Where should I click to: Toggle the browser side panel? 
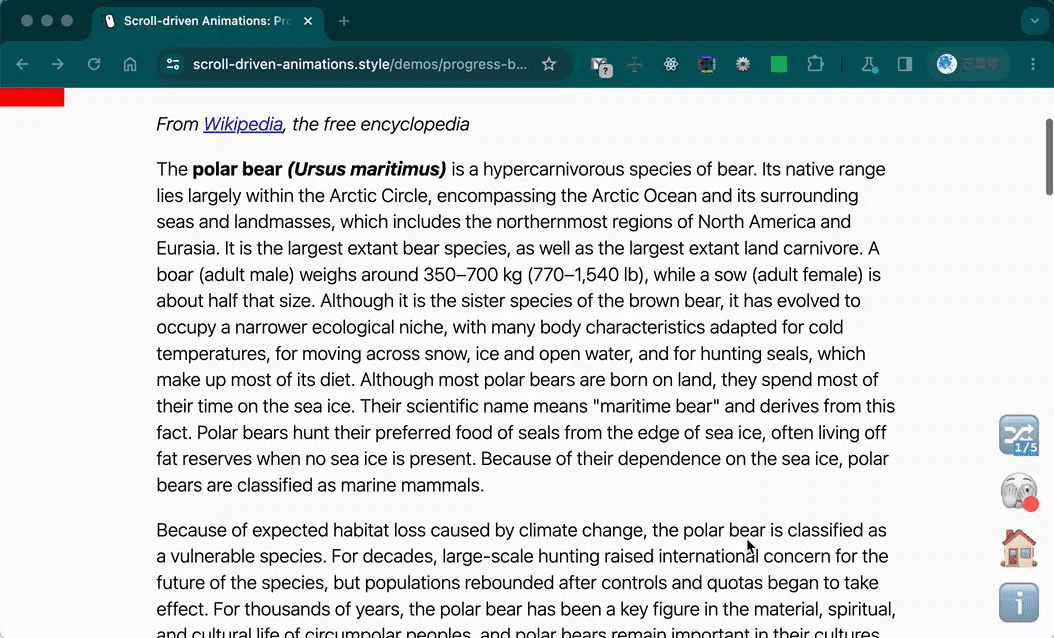[x=905, y=64]
